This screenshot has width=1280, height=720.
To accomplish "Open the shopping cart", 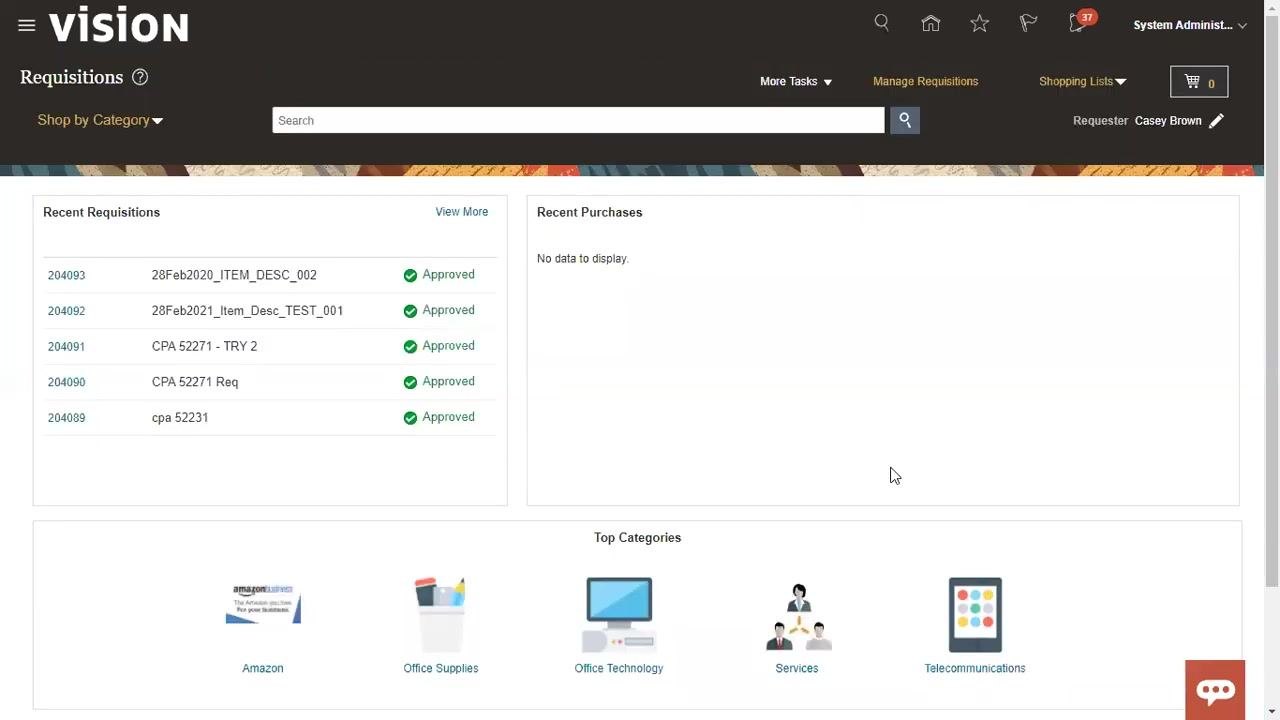I will point(1199,82).
